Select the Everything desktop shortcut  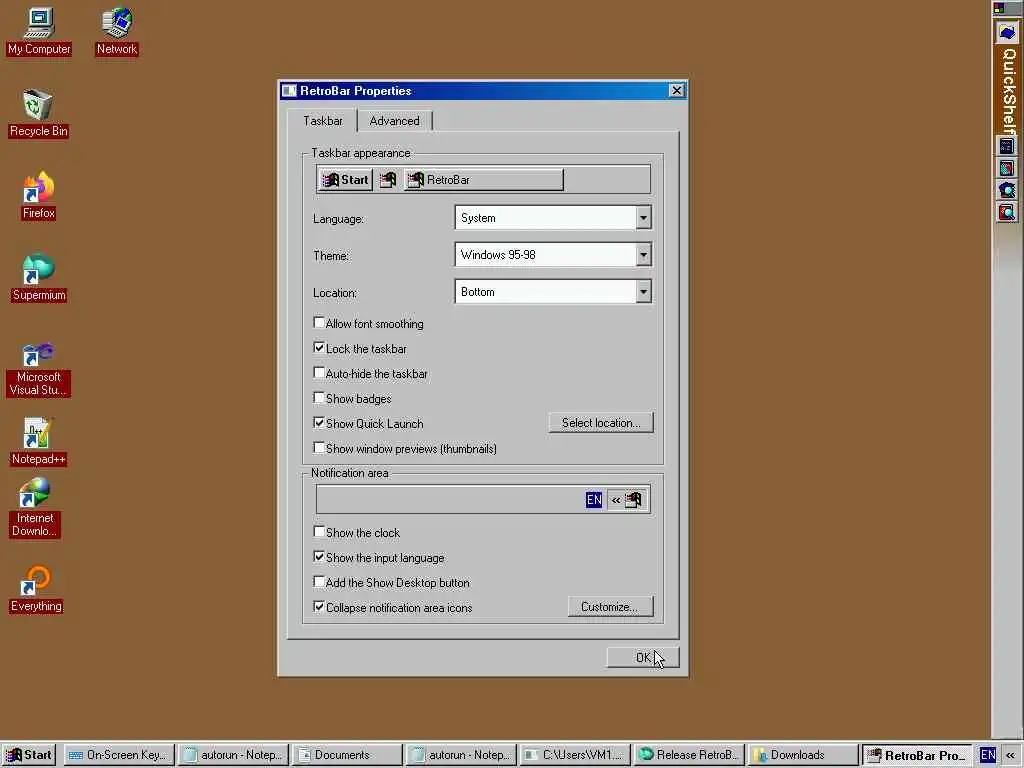click(x=36, y=590)
